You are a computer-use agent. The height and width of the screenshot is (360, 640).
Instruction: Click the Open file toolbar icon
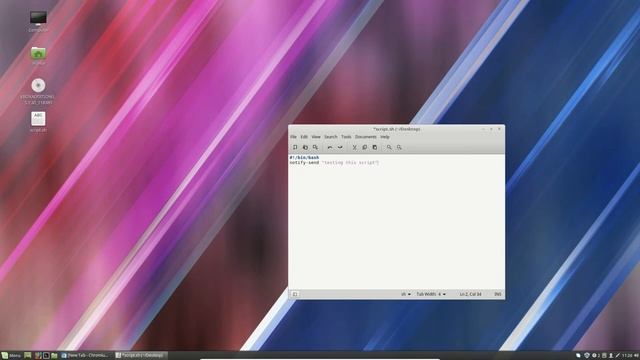pos(305,147)
